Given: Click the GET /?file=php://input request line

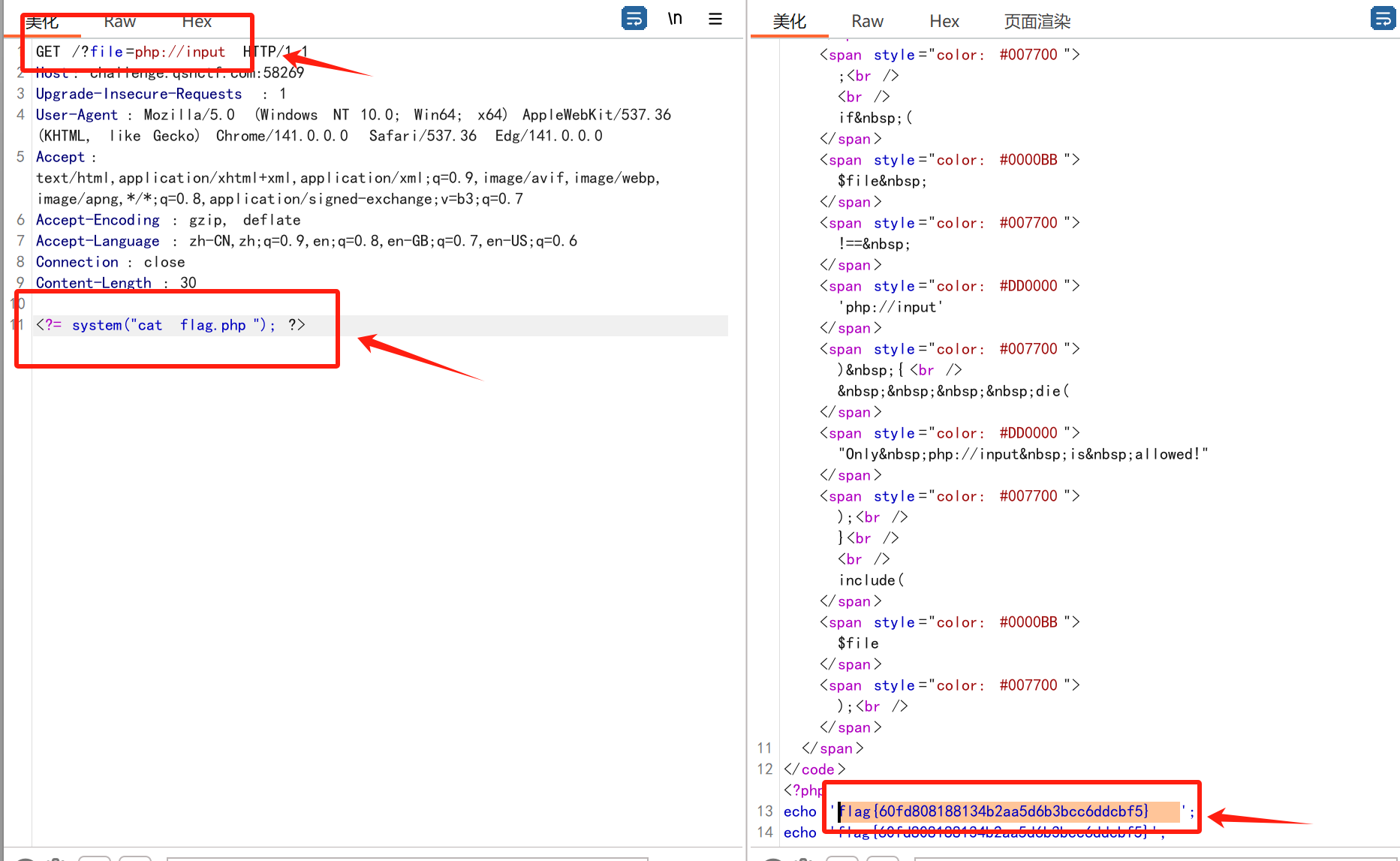Looking at the screenshot, I should point(172,52).
